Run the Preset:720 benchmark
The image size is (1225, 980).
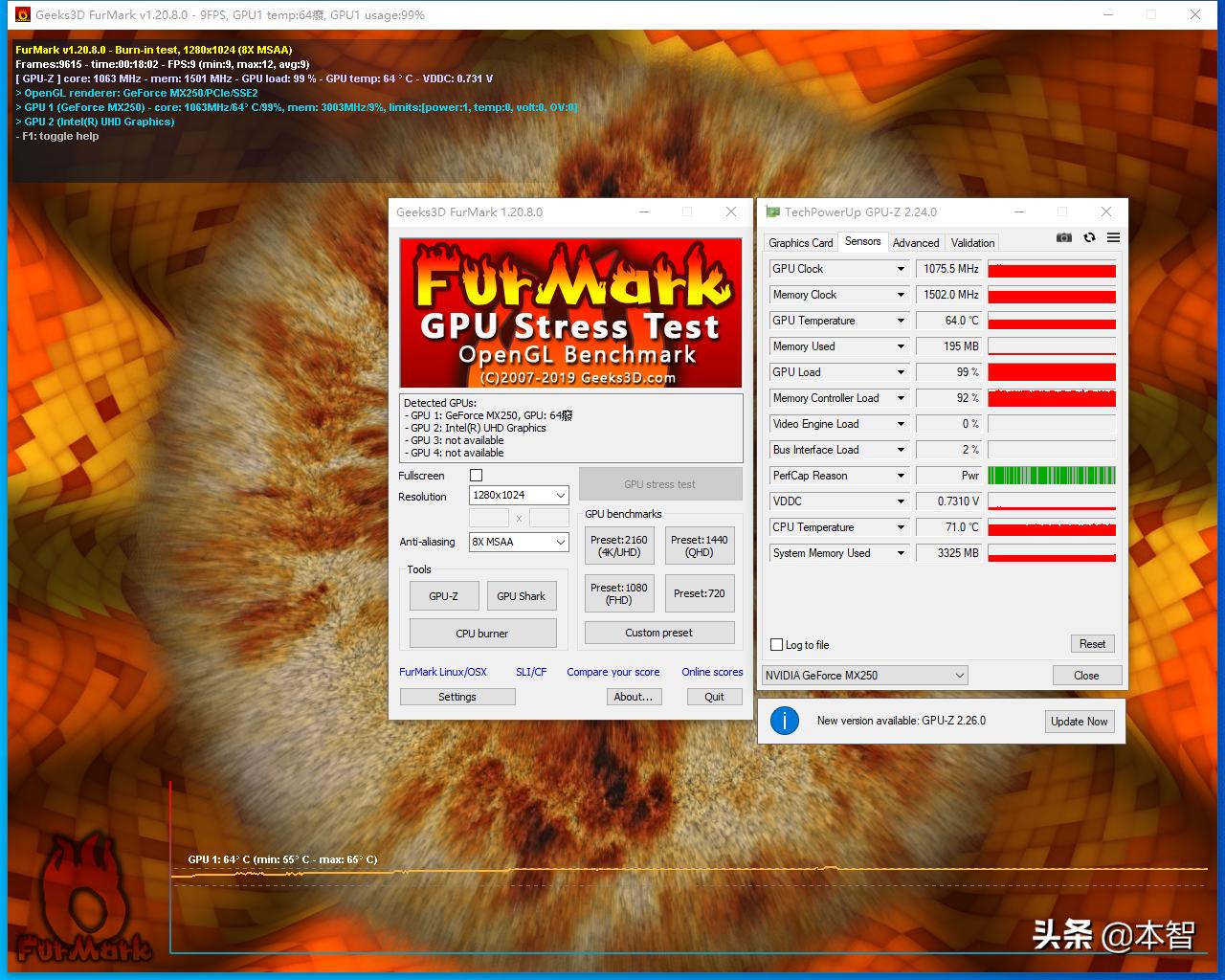[700, 593]
